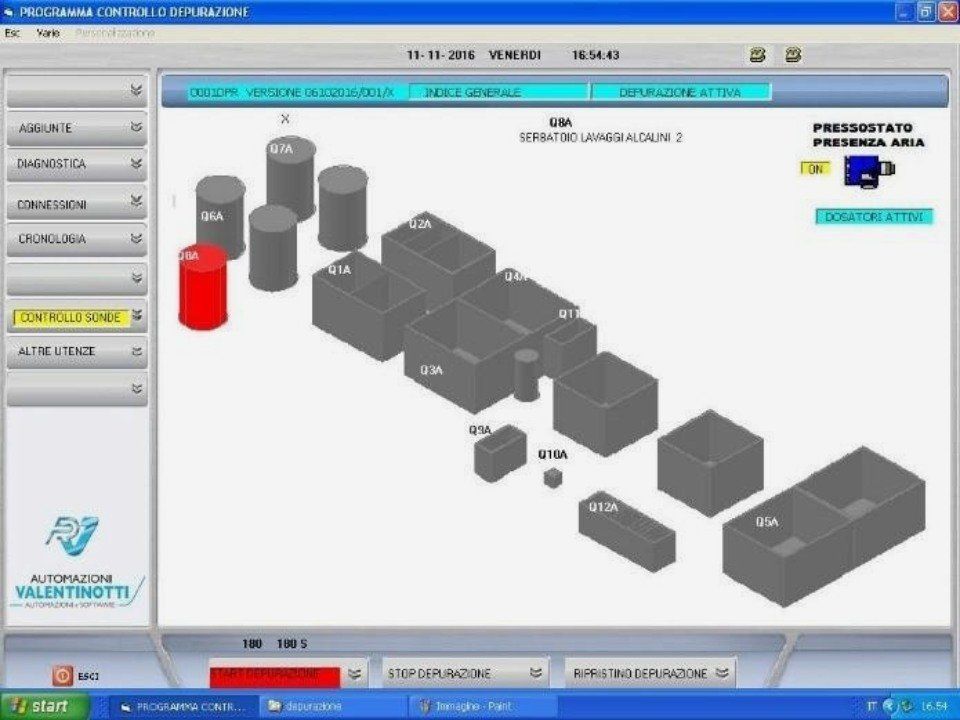Select the Q7A cylindrical tank
This screenshot has width=960, height=720.
pos(291,178)
